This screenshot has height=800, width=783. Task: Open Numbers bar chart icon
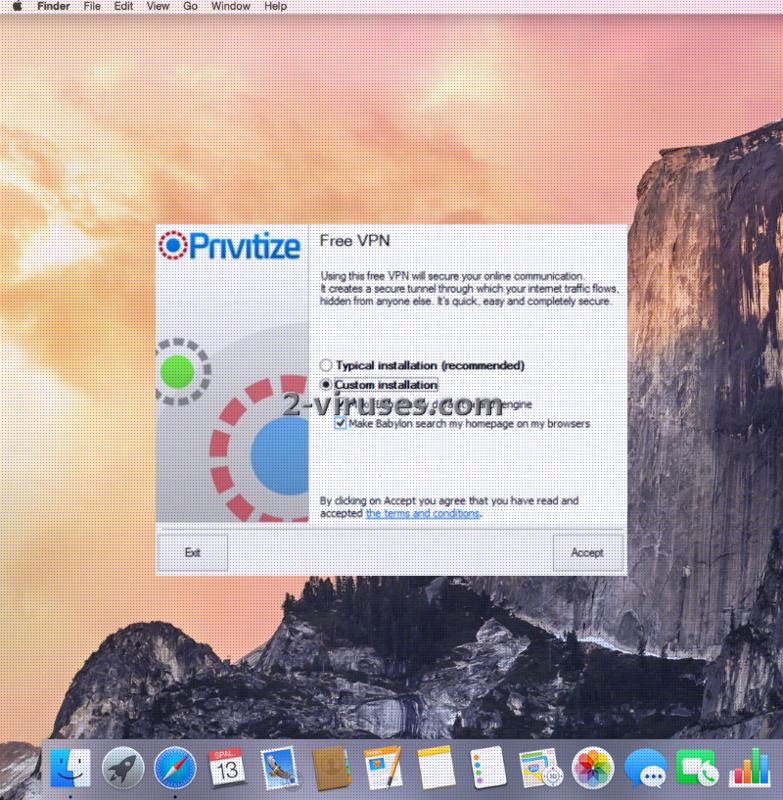pos(750,768)
